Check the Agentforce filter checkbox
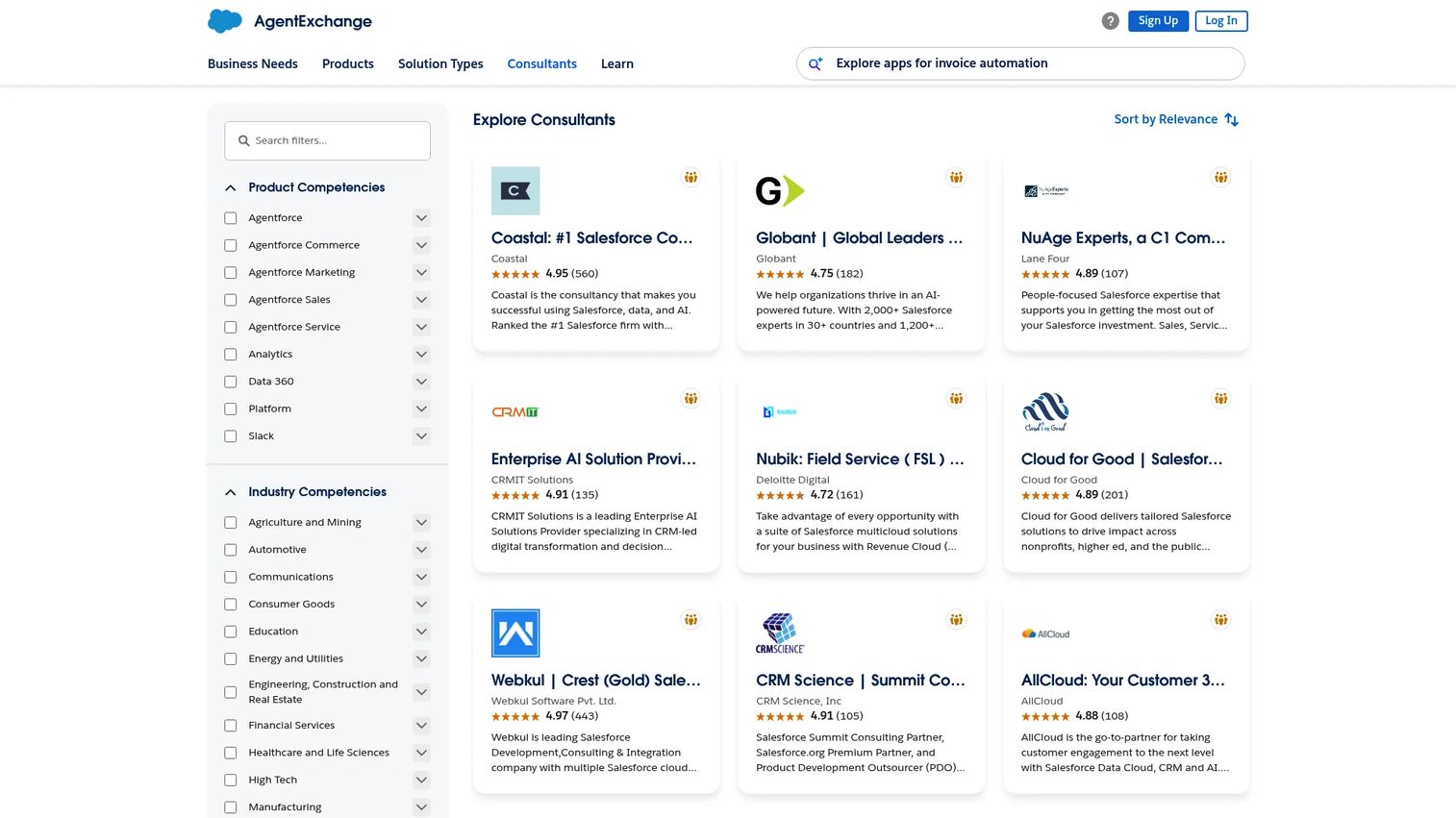 [x=231, y=218]
